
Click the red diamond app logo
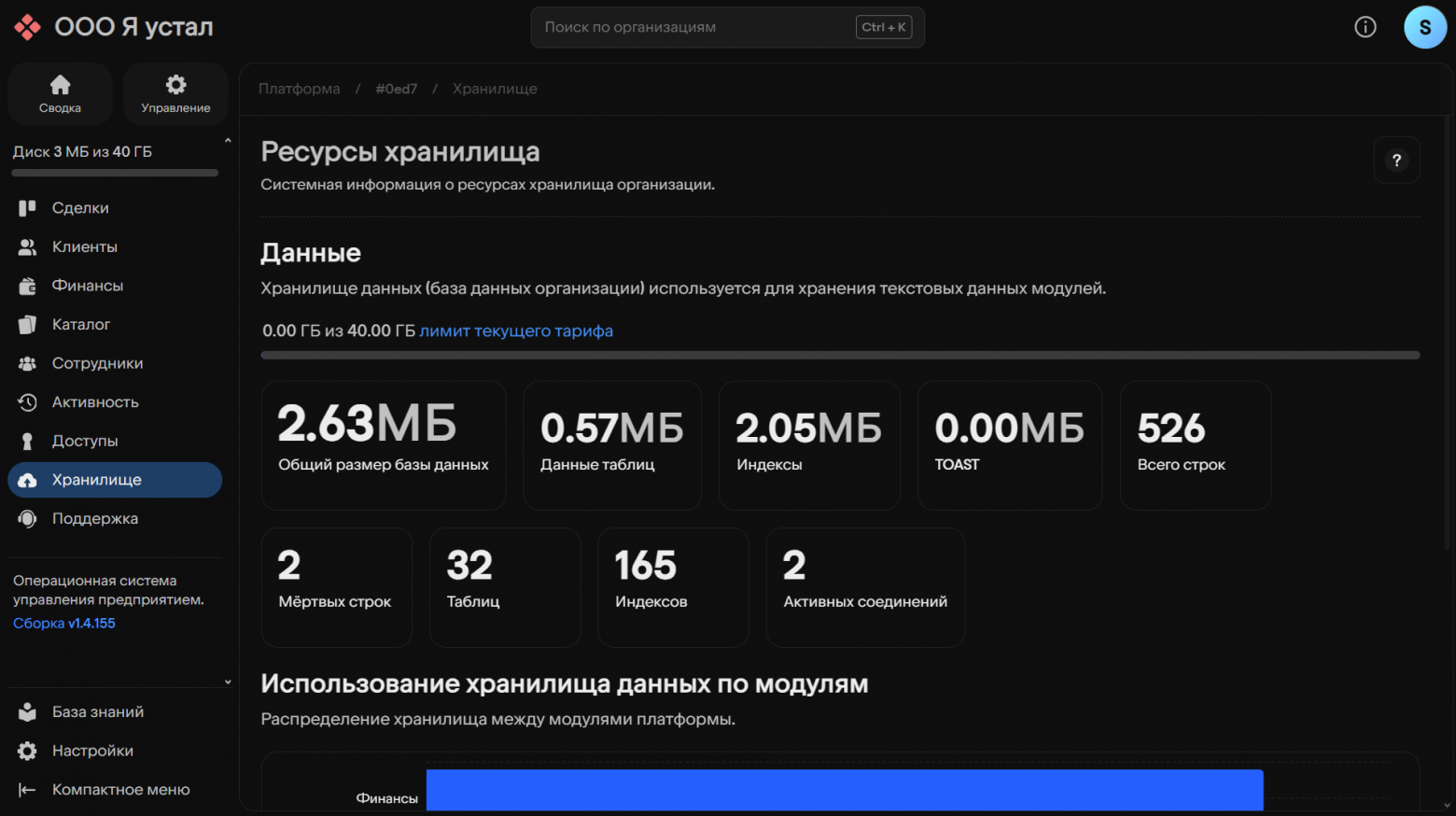coord(27,27)
